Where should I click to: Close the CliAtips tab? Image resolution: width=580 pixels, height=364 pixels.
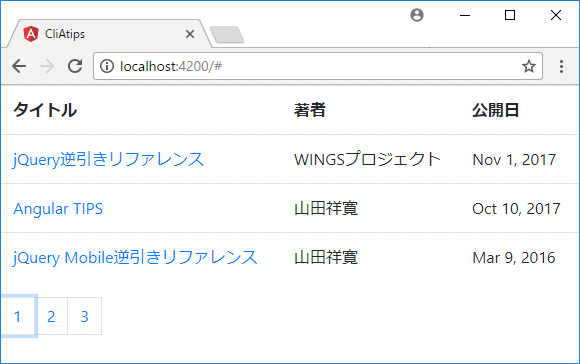tap(190, 34)
